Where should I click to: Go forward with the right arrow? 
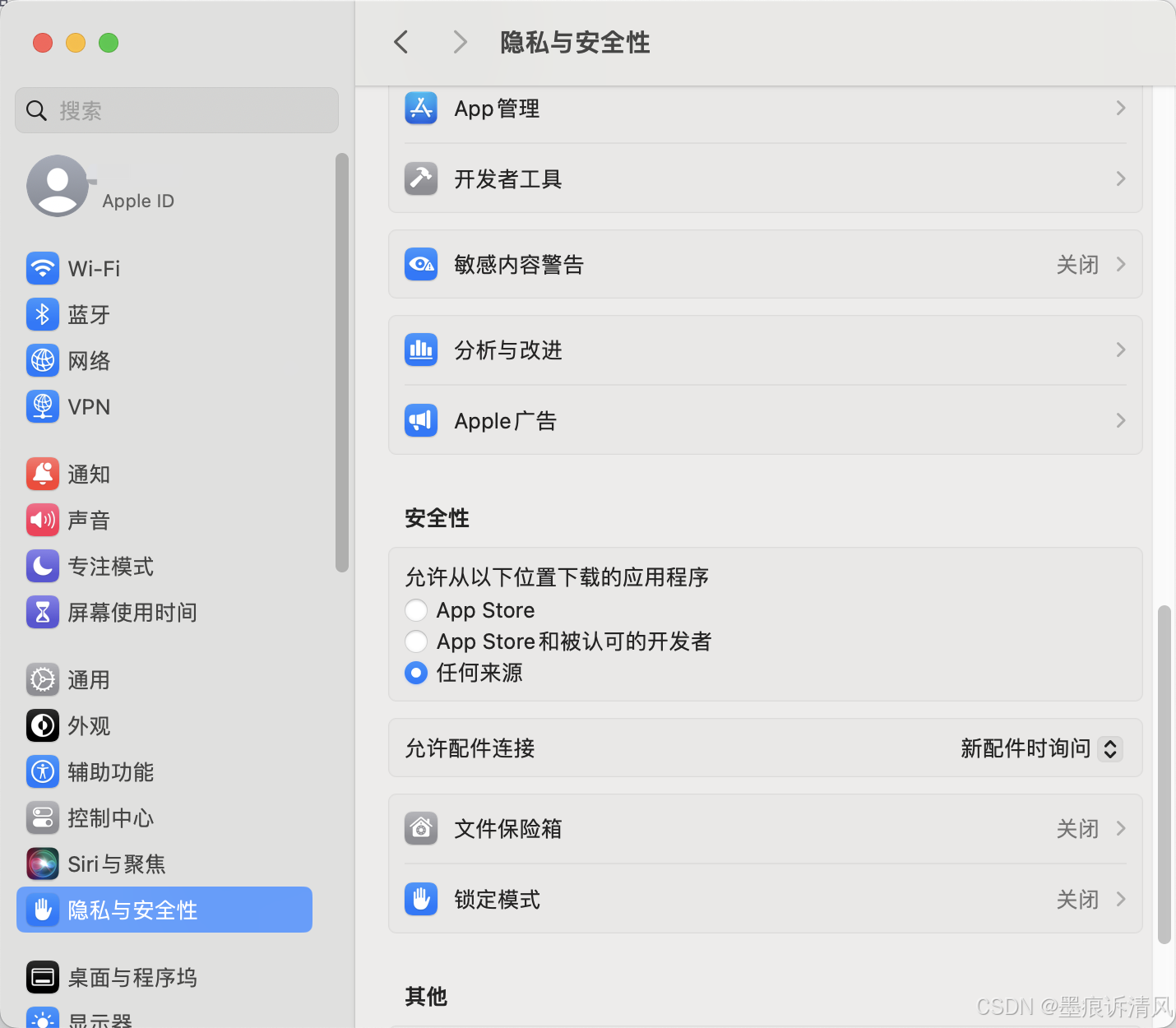(x=461, y=42)
